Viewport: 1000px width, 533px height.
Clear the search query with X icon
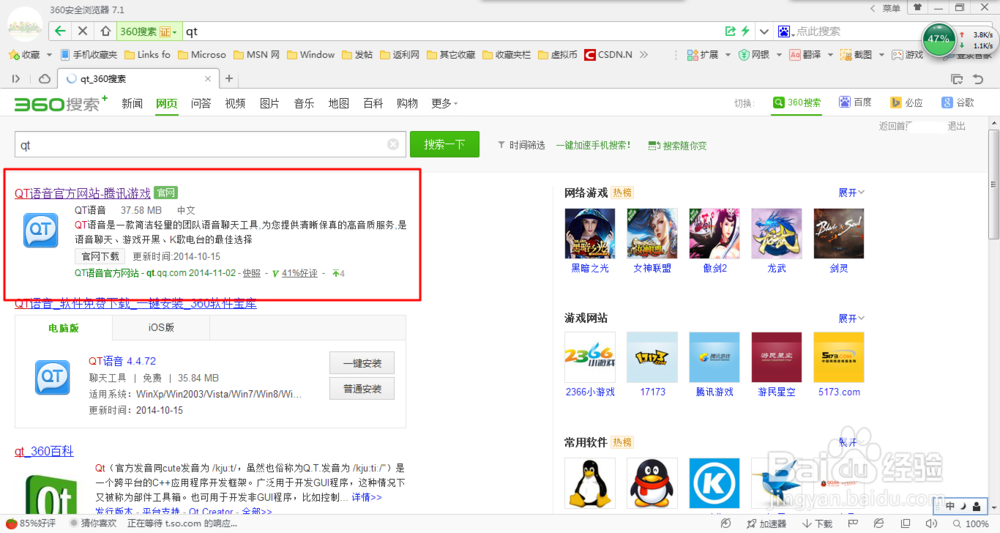click(393, 145)
